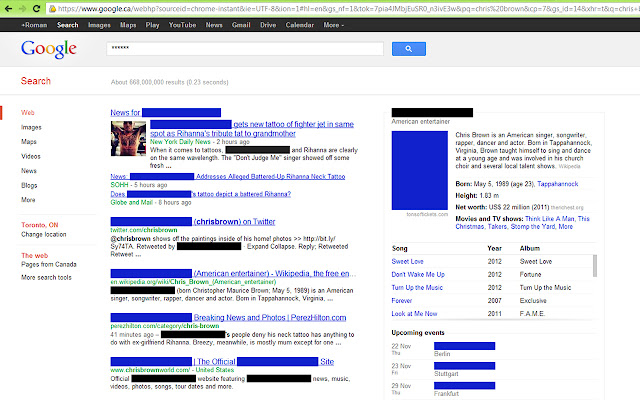Open the Official Site result link
The width and height of the screenshot is (640, 400).
(222, 362)
